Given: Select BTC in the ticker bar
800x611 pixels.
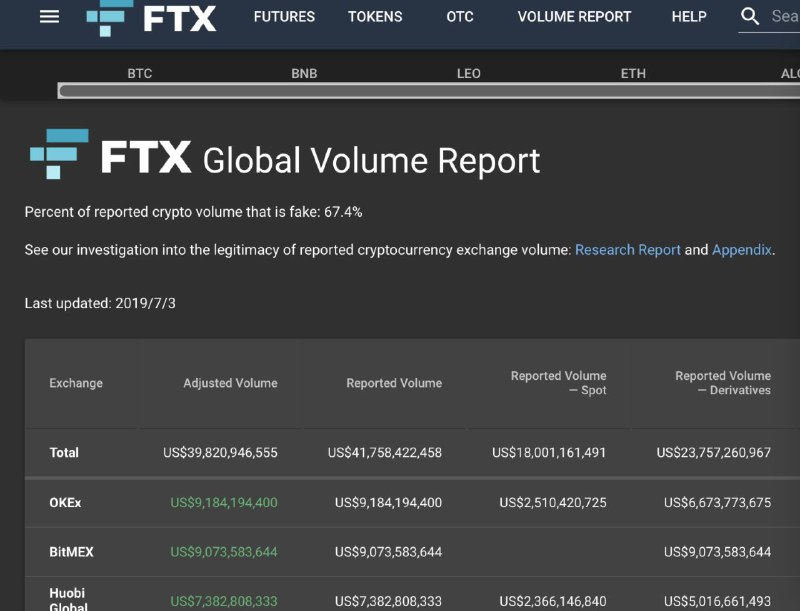Looking at the screenshot, I should tap(140, 73).
